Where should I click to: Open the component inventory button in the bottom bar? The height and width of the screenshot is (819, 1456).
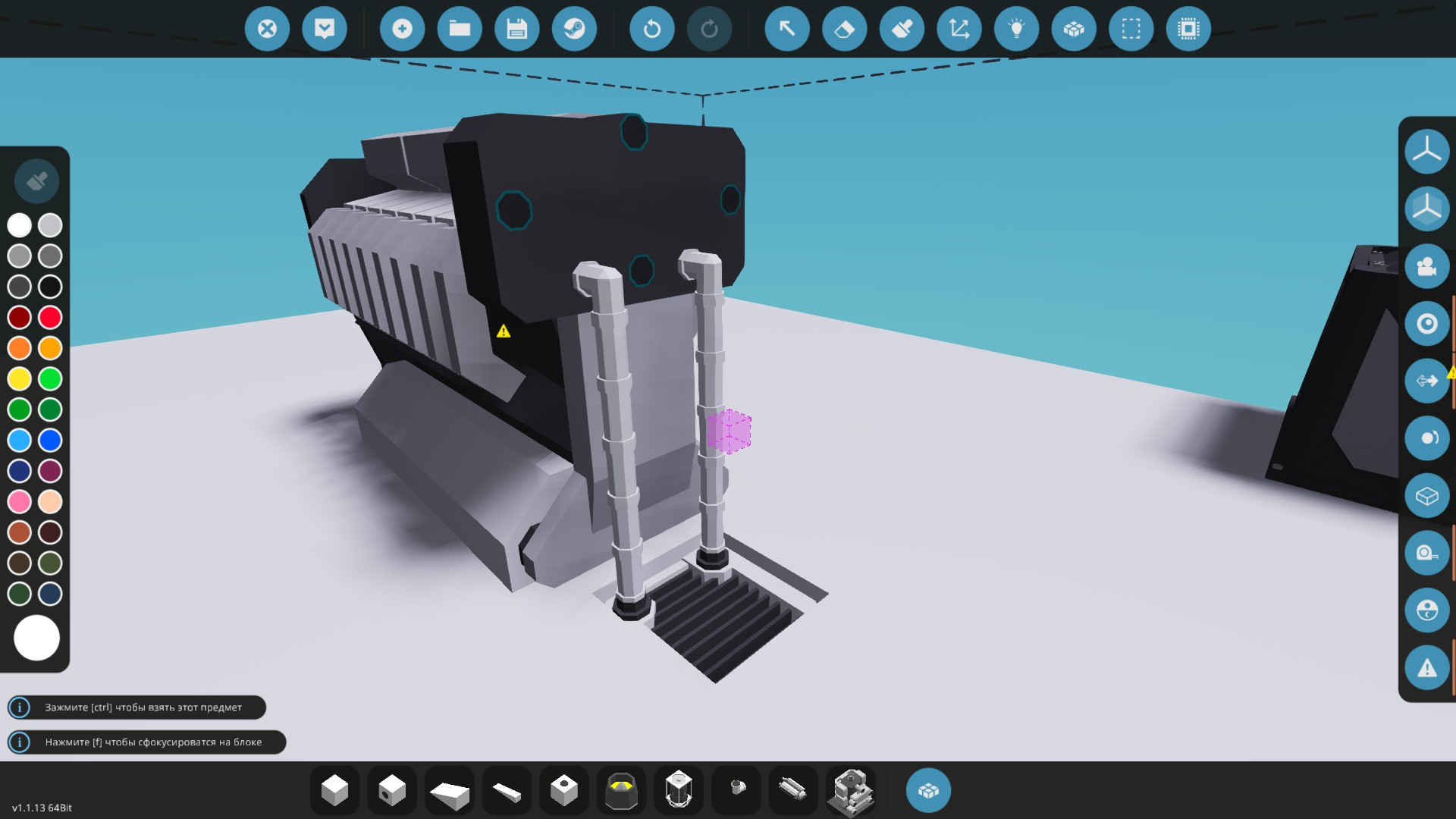(928, 790)
